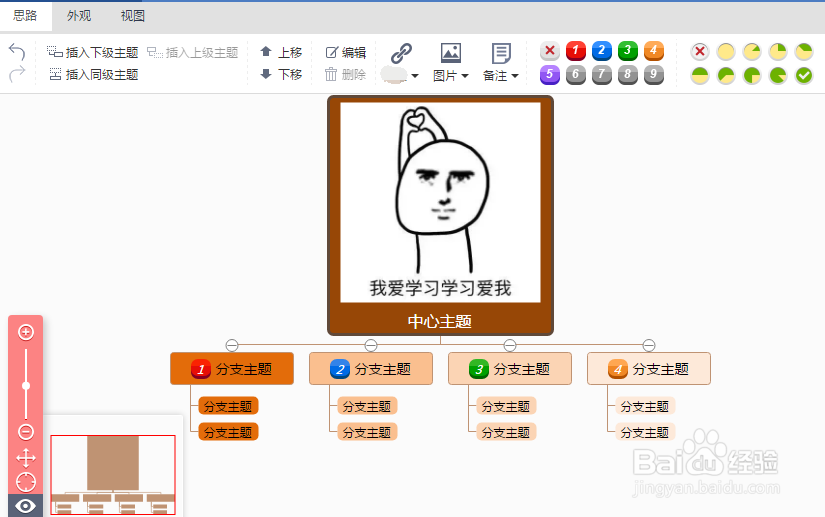Open the 备注 dropdown menu
This screenshot has height=517, width=825.
coord(501,76)
